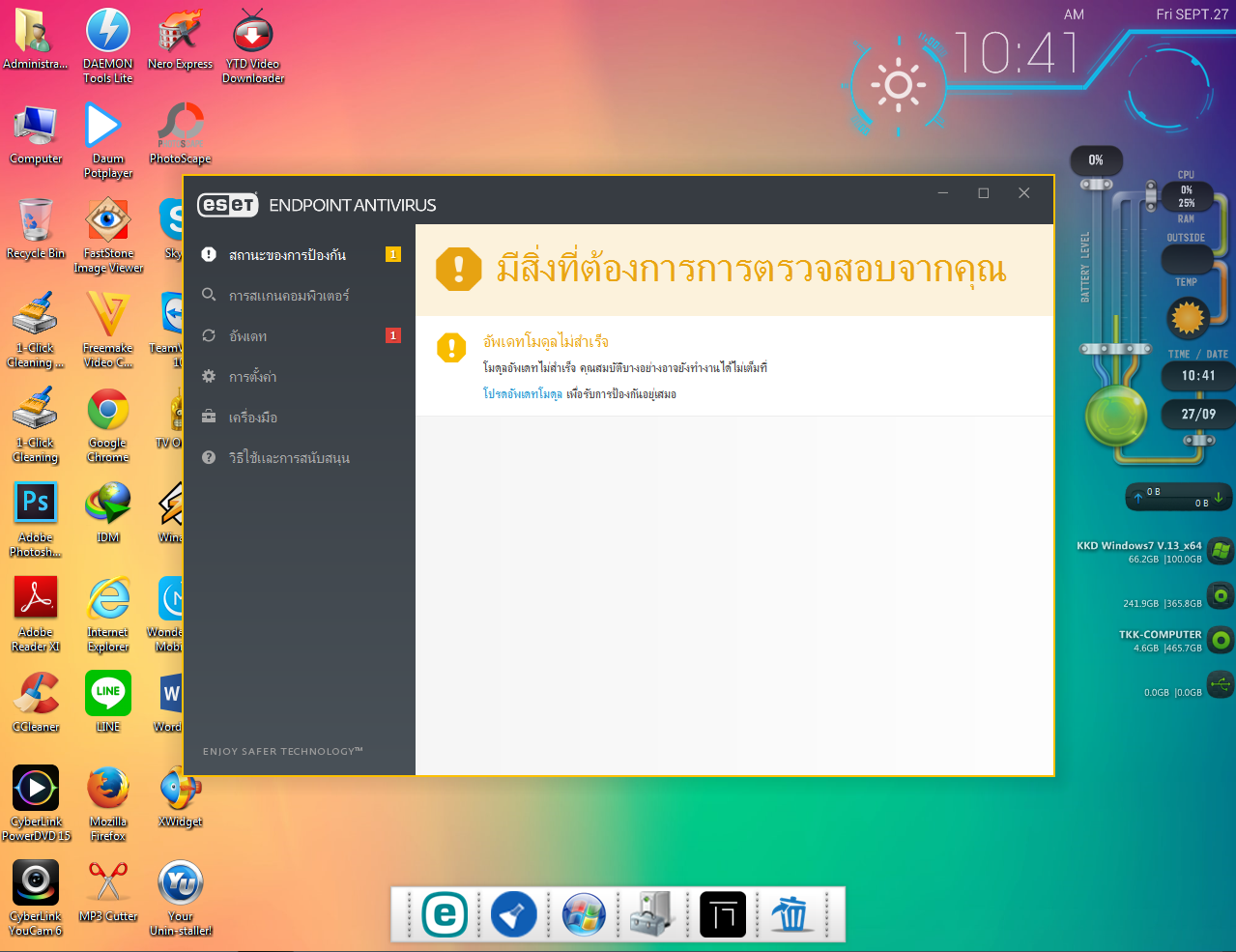Close the ESET Endpoint Antivirus window

(1024, 193)
